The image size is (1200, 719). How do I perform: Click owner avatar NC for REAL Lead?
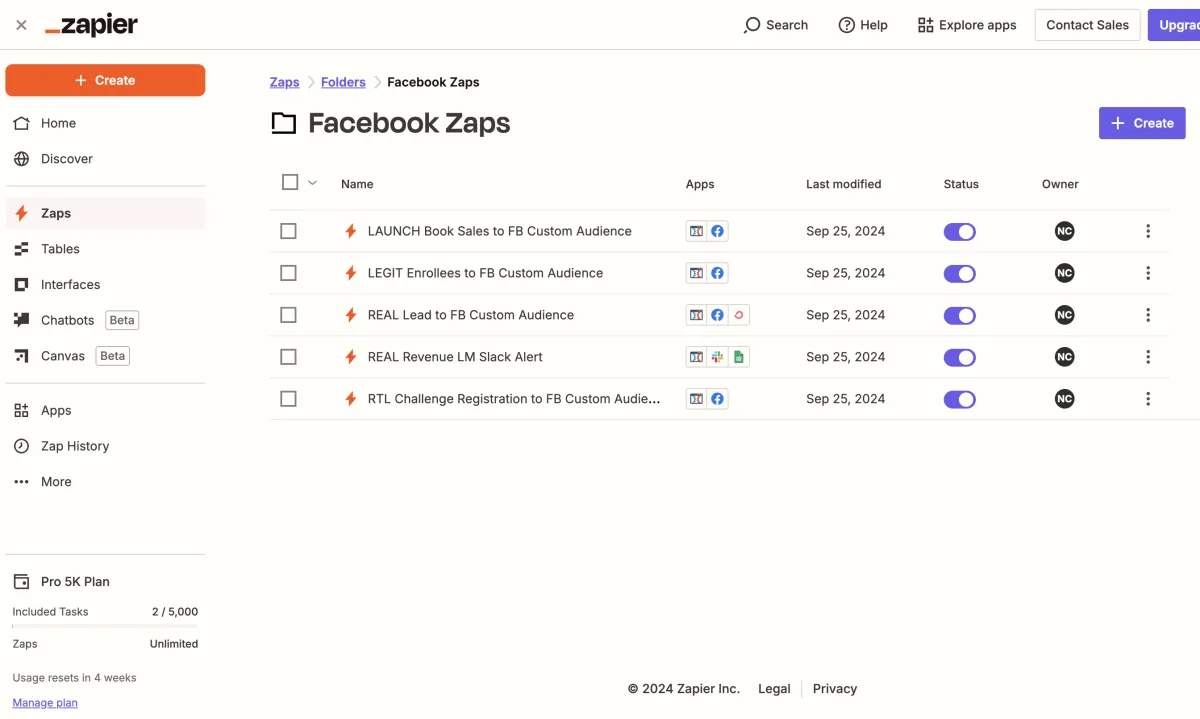(x=1064, y=315)
